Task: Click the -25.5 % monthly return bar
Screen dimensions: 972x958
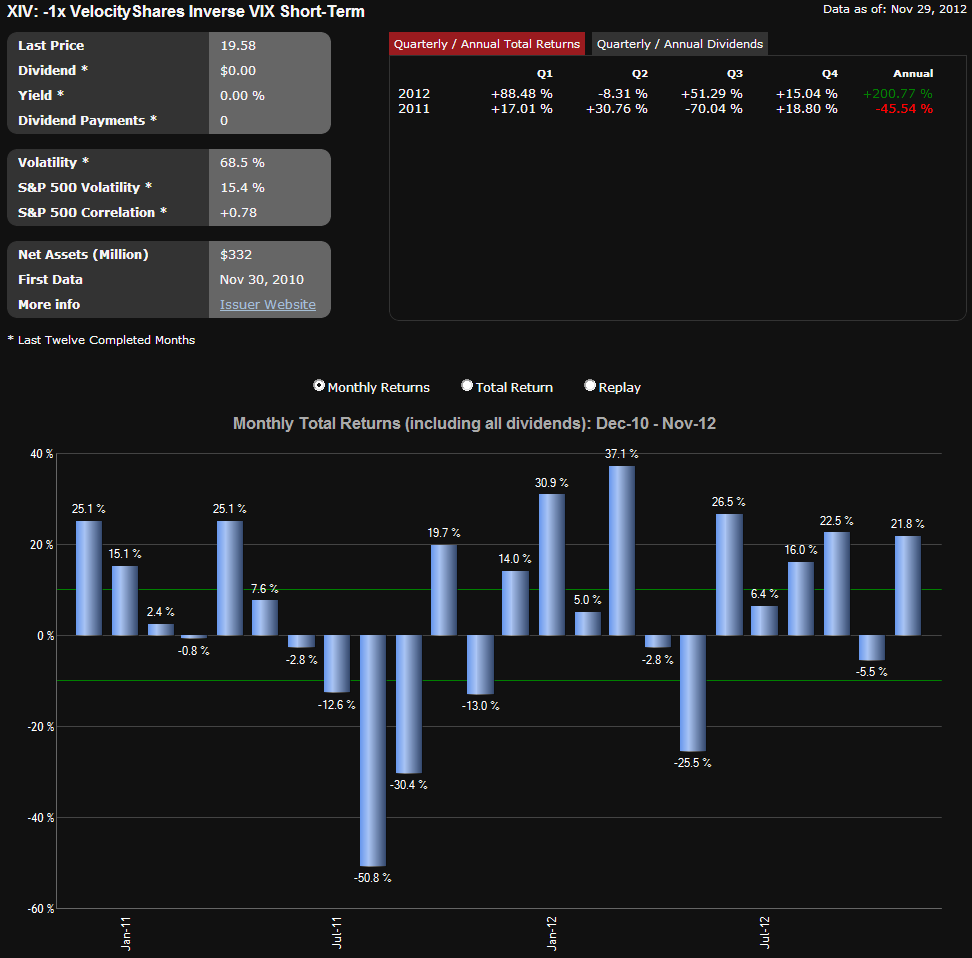Action: [693, 693]
